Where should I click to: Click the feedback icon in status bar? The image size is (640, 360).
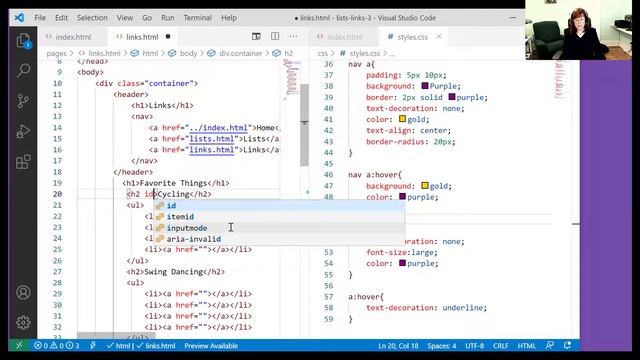[550, 345]
